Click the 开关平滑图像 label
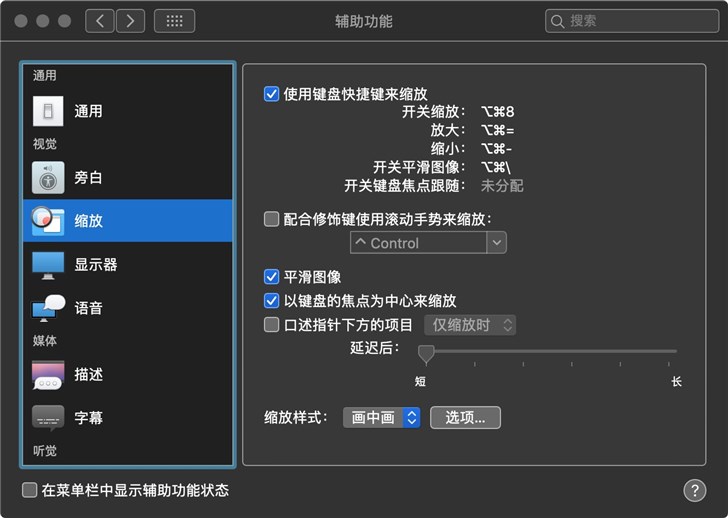Screen dimensions: 728x518 pyautogui.click(x=418, y=167)
